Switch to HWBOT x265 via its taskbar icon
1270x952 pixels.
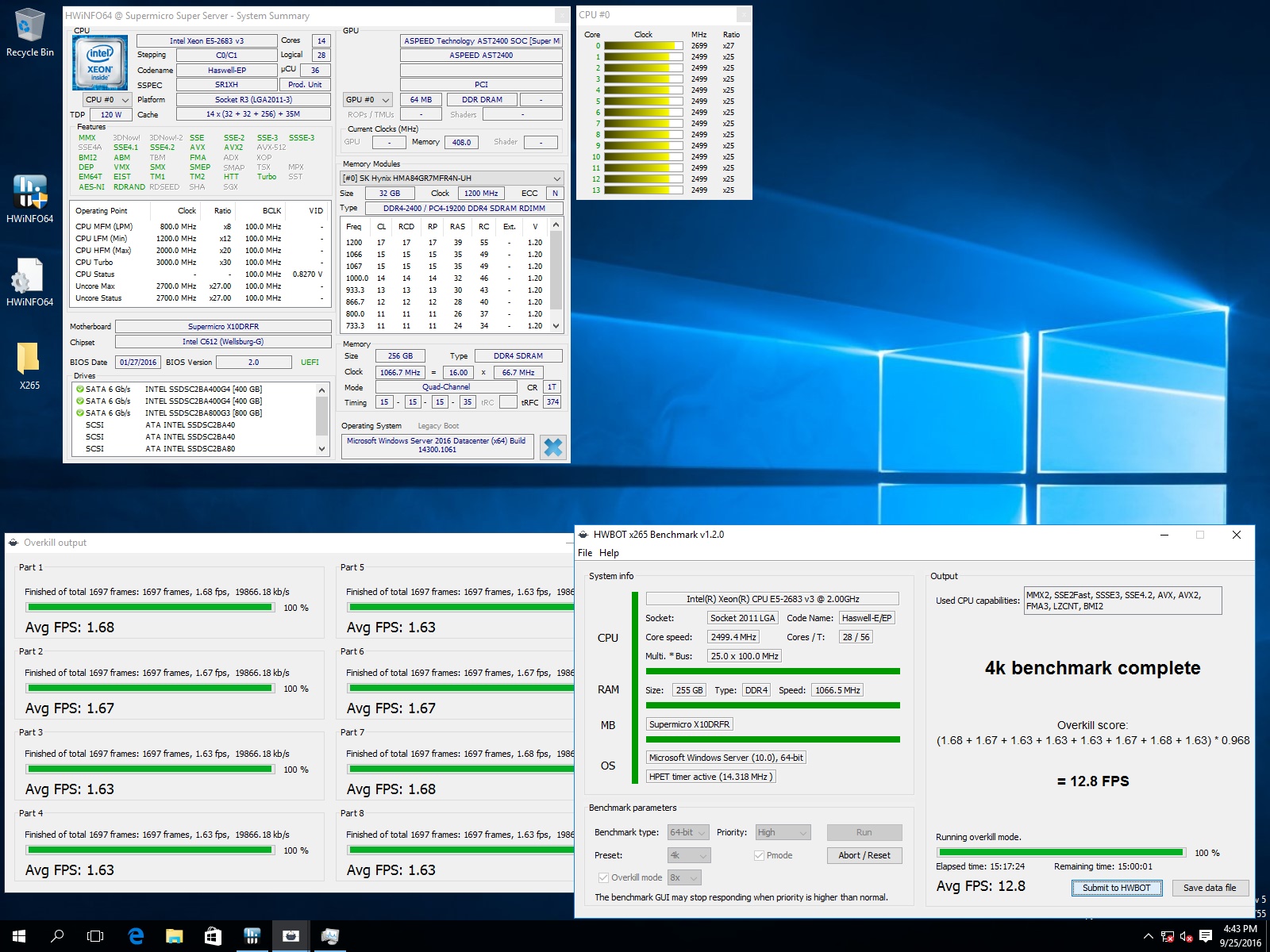point(291,936)
